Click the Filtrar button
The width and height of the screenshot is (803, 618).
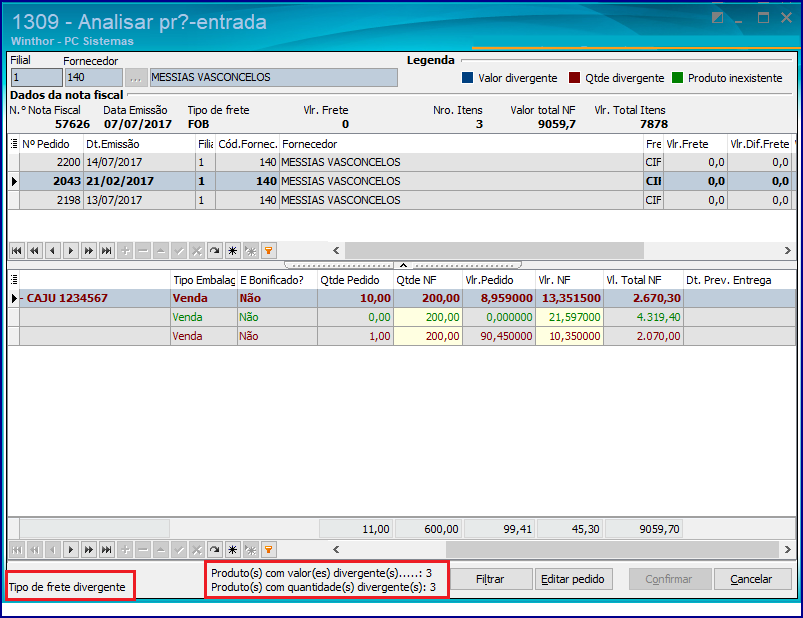click(x=490, y=579)
